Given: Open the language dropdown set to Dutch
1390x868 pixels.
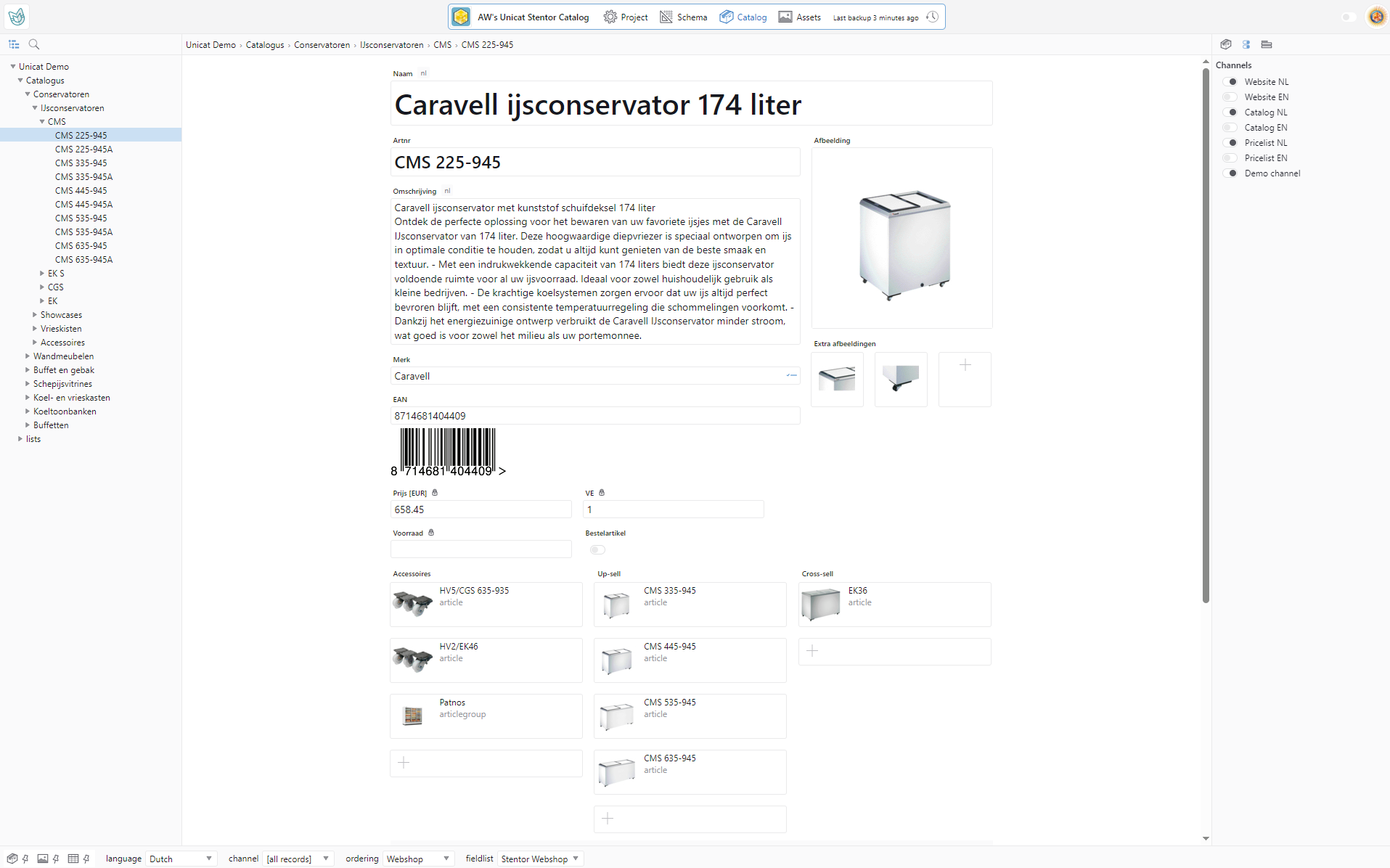Looking at the screenshot, I should pyautogui.click(x=181, y=859).
